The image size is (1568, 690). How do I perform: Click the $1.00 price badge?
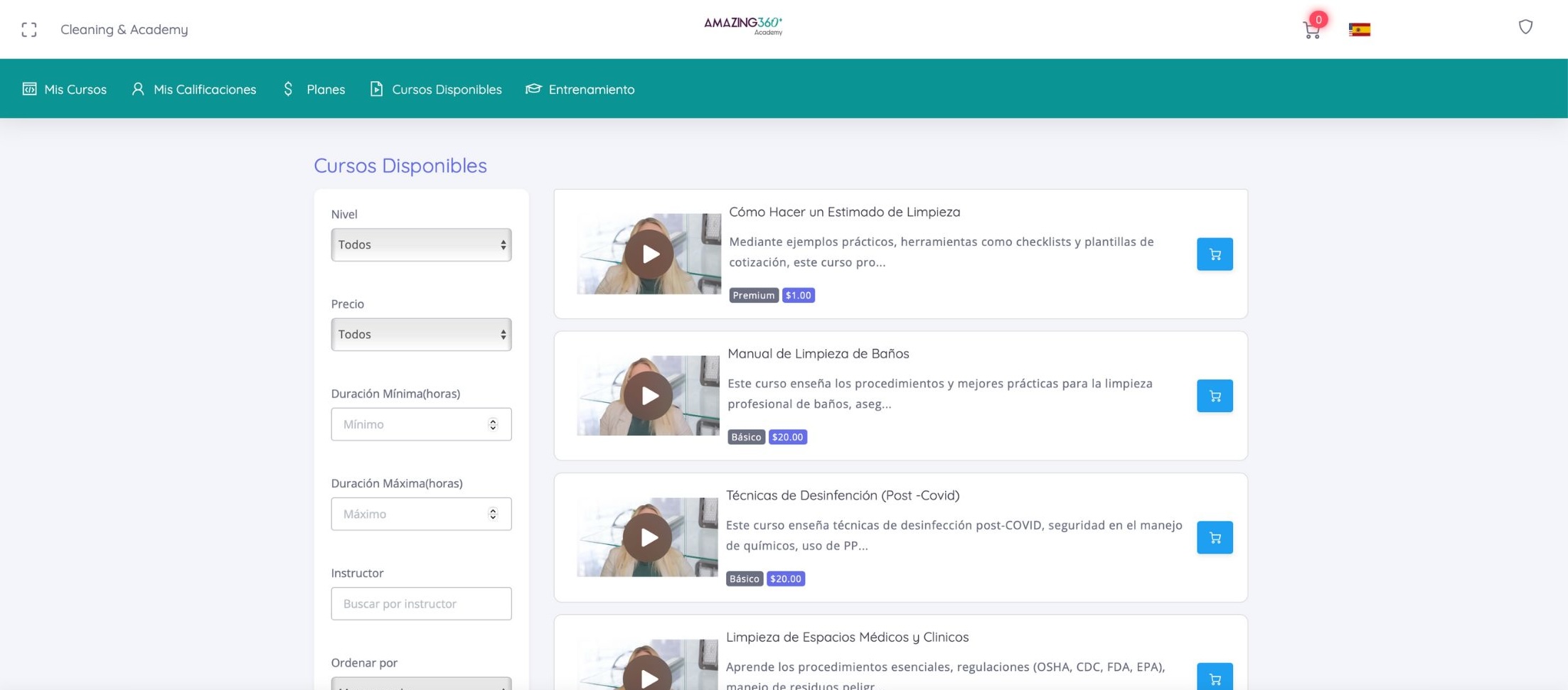[799, 295]
